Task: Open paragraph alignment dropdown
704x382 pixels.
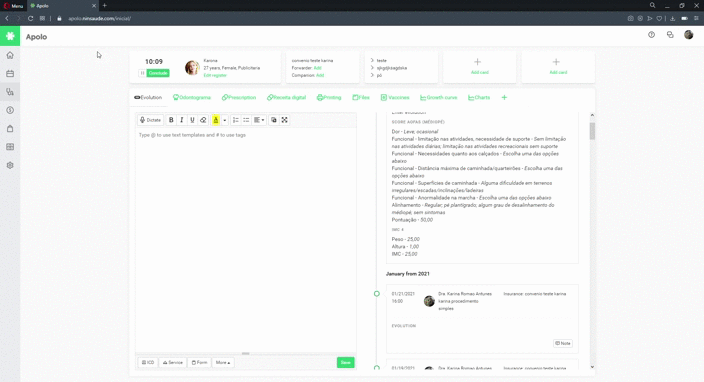Action: click(259, 120)
